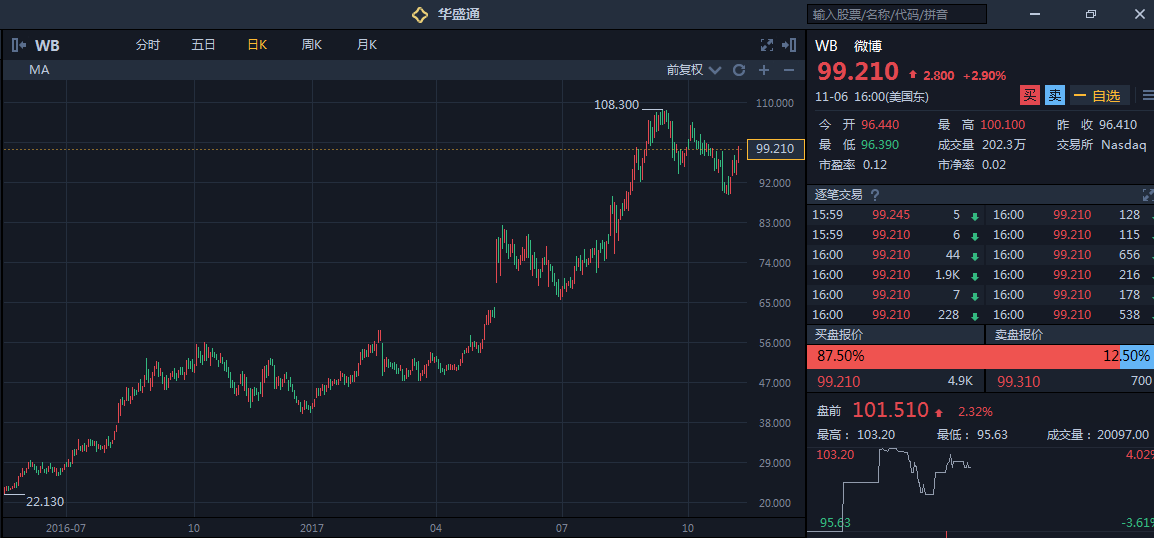This screenshot has width=1154, height=538.
Task: Toggle the MA indicator label
Action: click(40, 70)
